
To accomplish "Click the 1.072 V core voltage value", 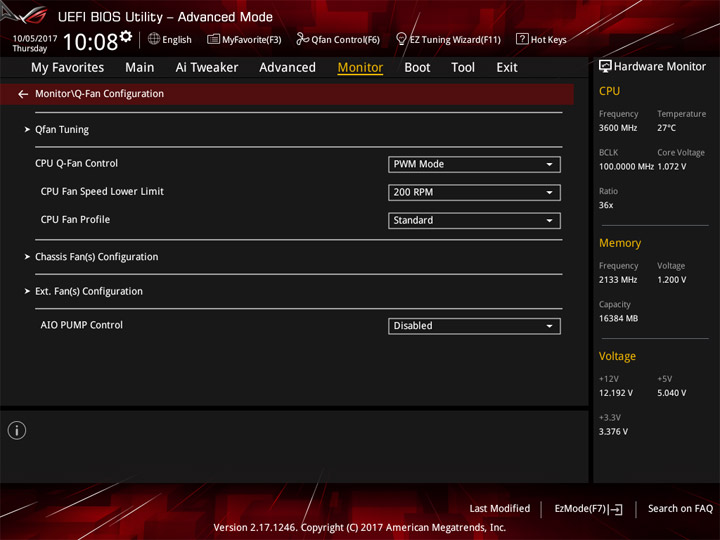I will [x=671, y=166].
